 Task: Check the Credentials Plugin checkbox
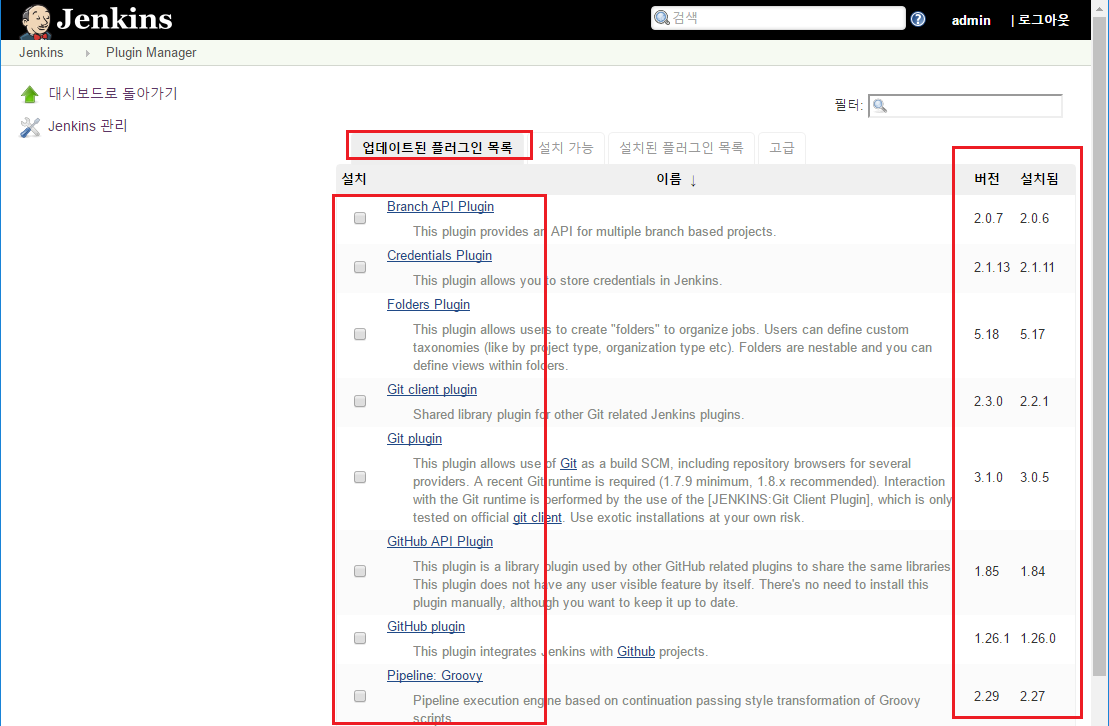point(360,267)
